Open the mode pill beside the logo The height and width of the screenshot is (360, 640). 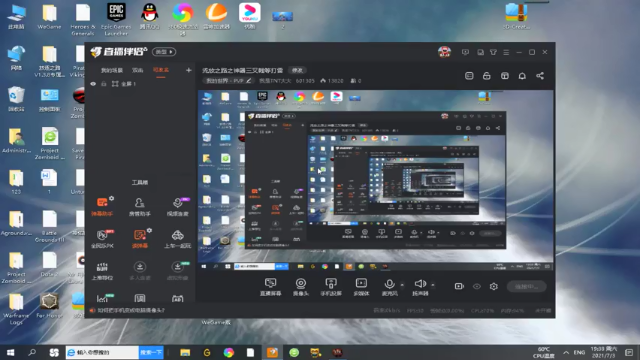164,52
